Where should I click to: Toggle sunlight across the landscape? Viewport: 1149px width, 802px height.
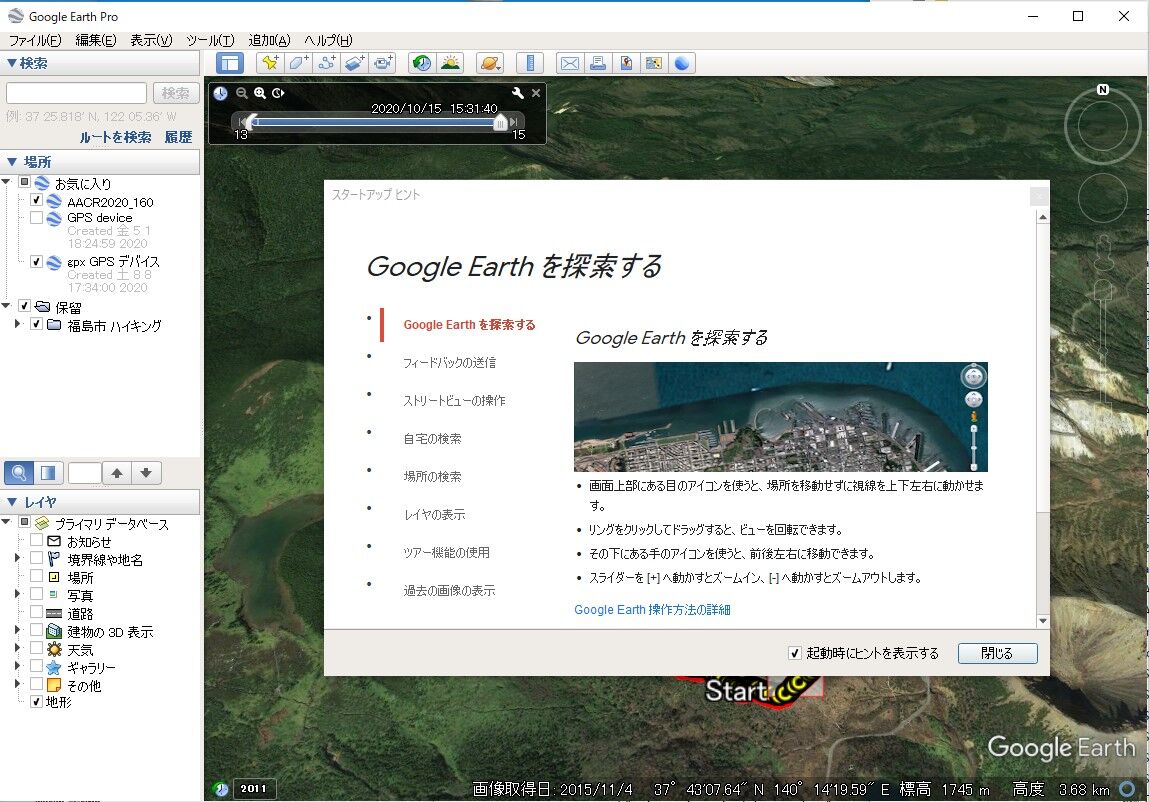450,63
